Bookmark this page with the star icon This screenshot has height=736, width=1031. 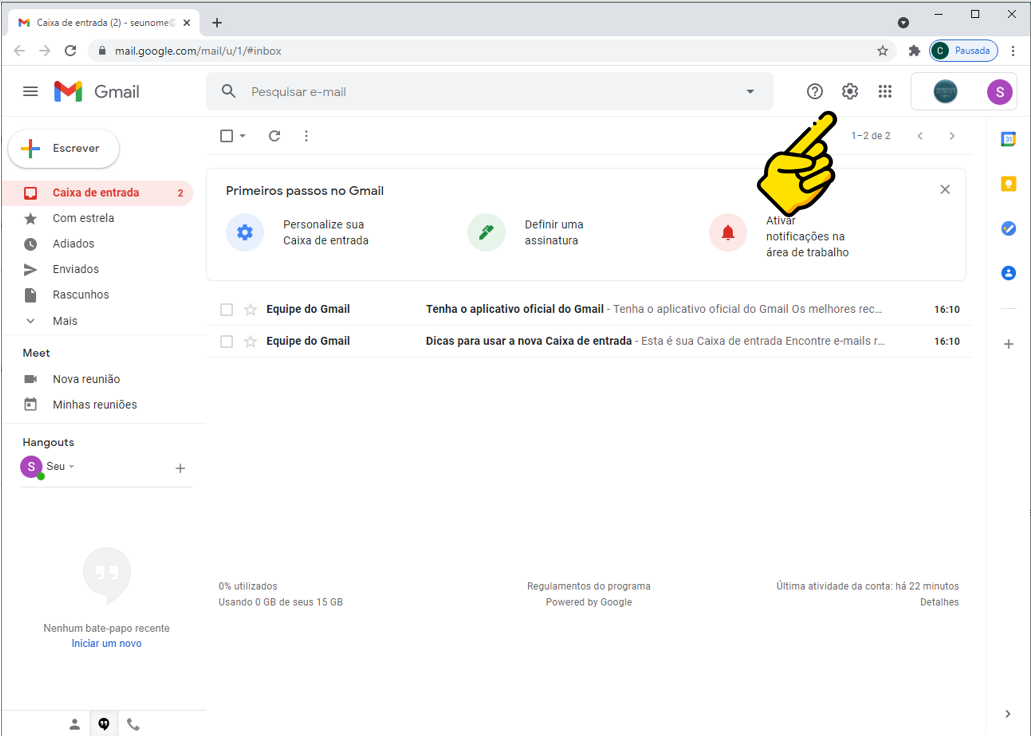882,51
